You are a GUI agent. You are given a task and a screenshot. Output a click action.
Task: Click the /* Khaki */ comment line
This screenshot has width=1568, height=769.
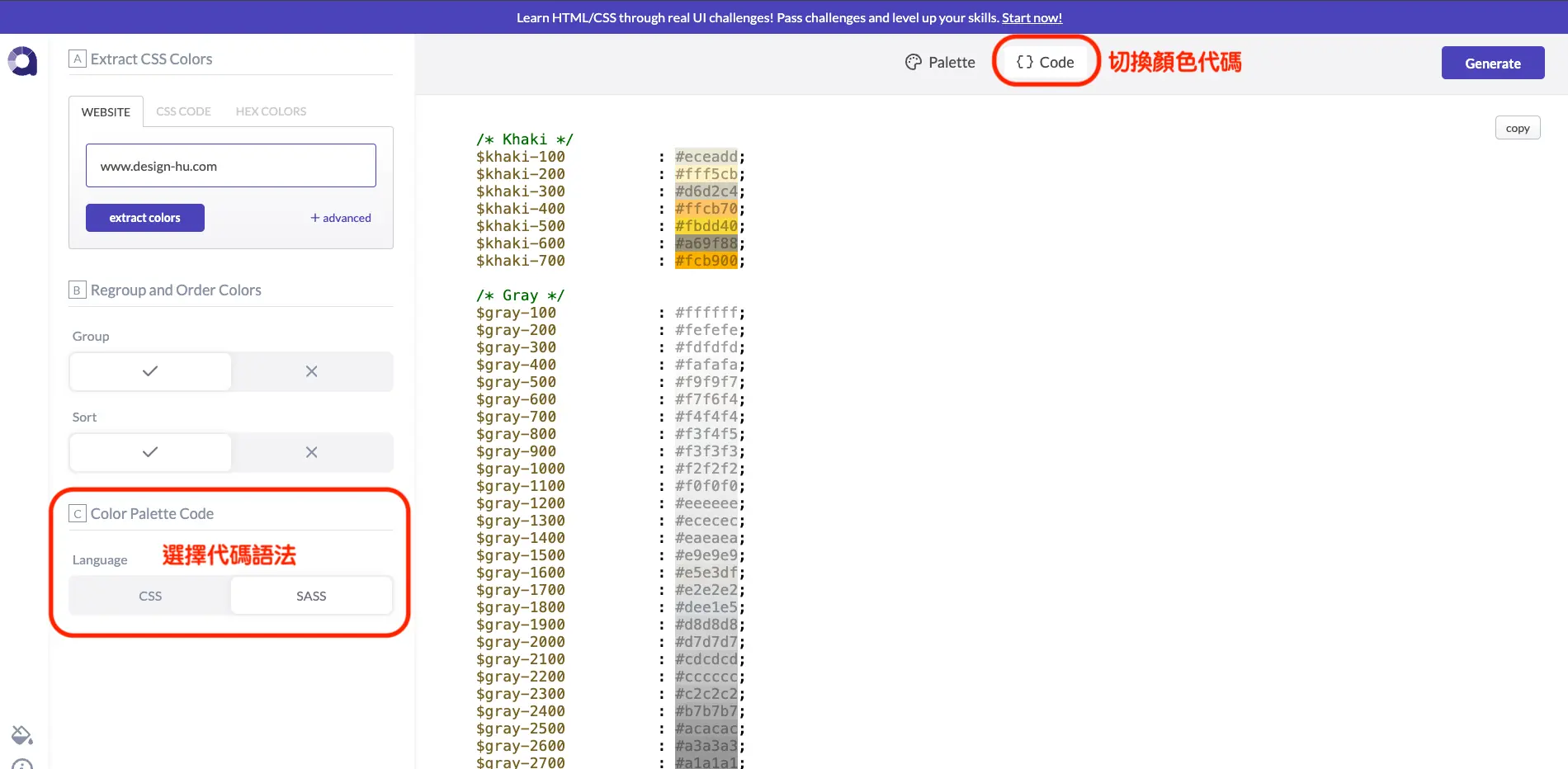pyautogui.click(x=525, y=139)
